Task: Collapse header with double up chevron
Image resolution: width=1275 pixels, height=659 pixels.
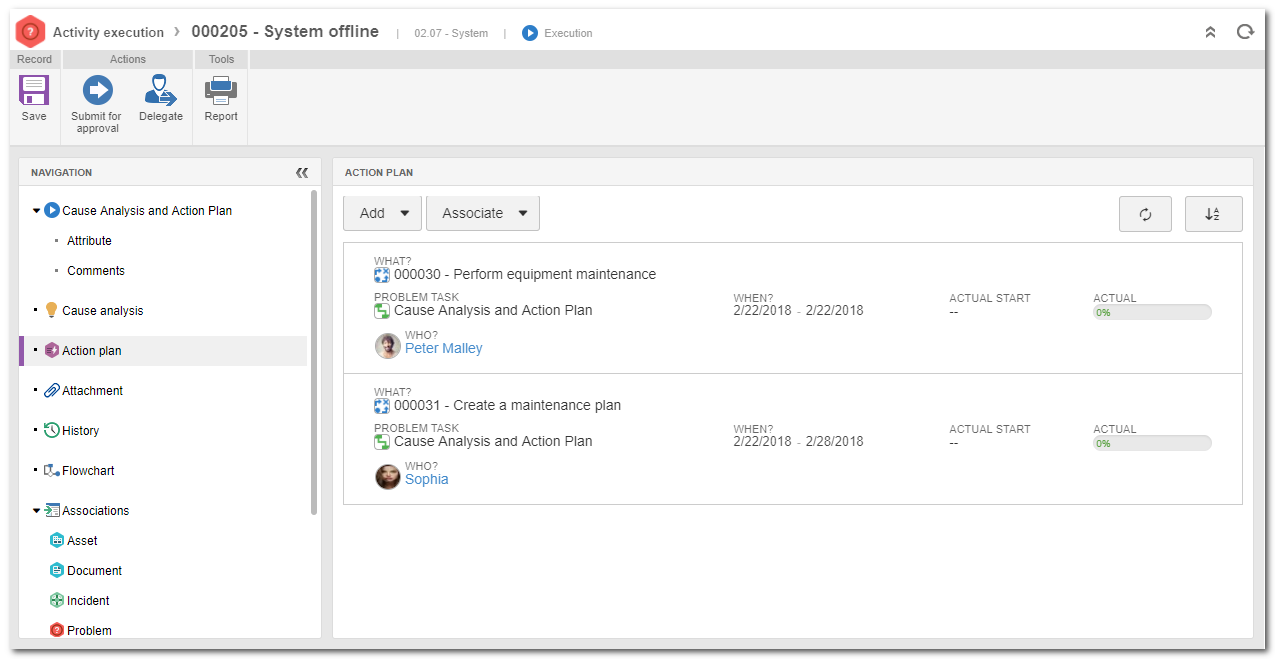Action: (1210, 32)
